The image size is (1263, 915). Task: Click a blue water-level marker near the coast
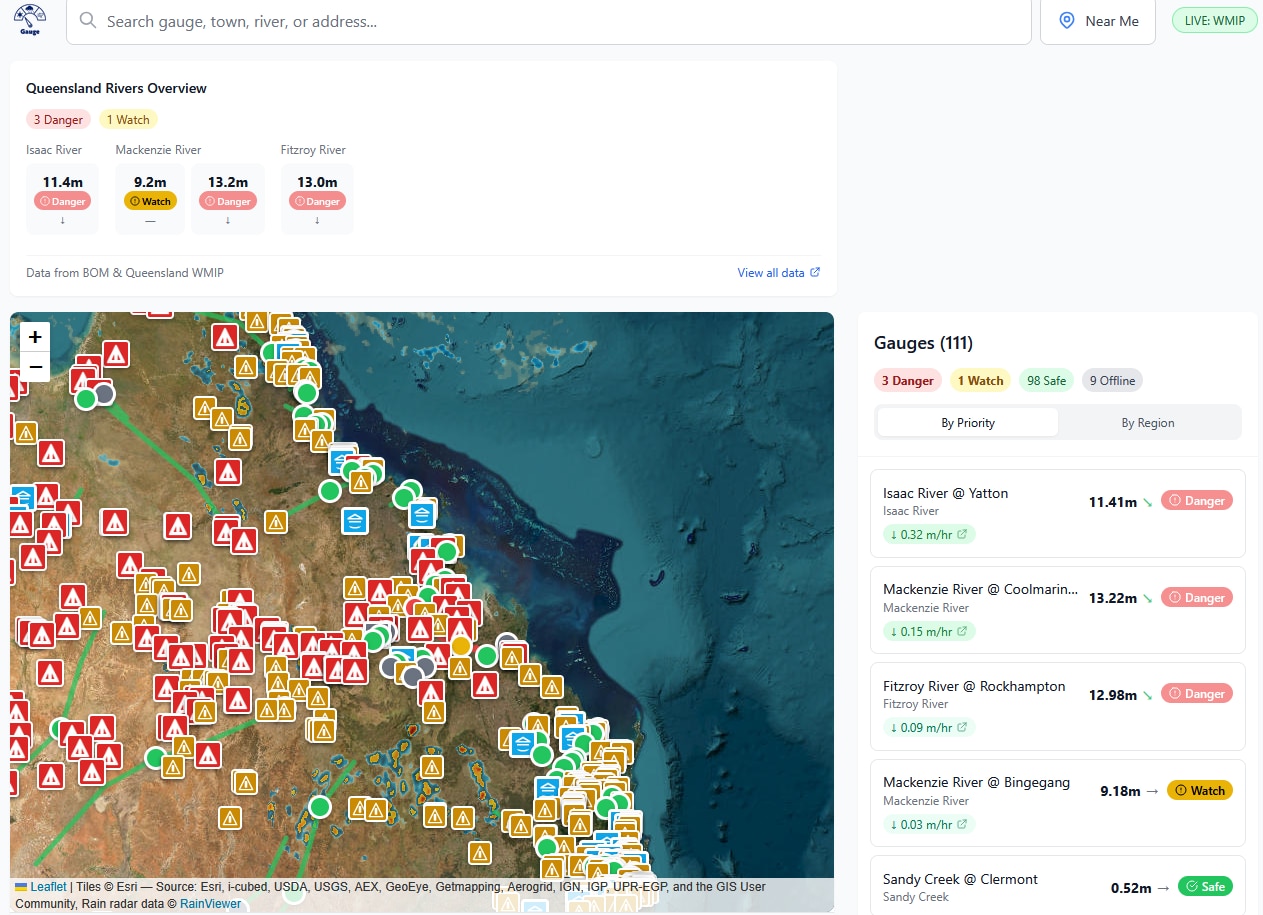click(x=355, y=521)
